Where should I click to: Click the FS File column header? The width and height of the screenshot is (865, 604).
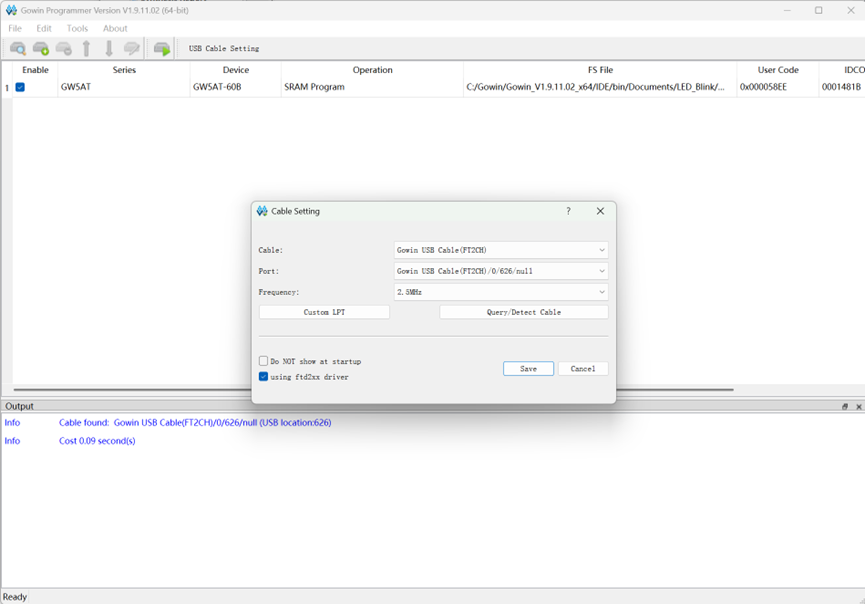(x=600, y=70)
